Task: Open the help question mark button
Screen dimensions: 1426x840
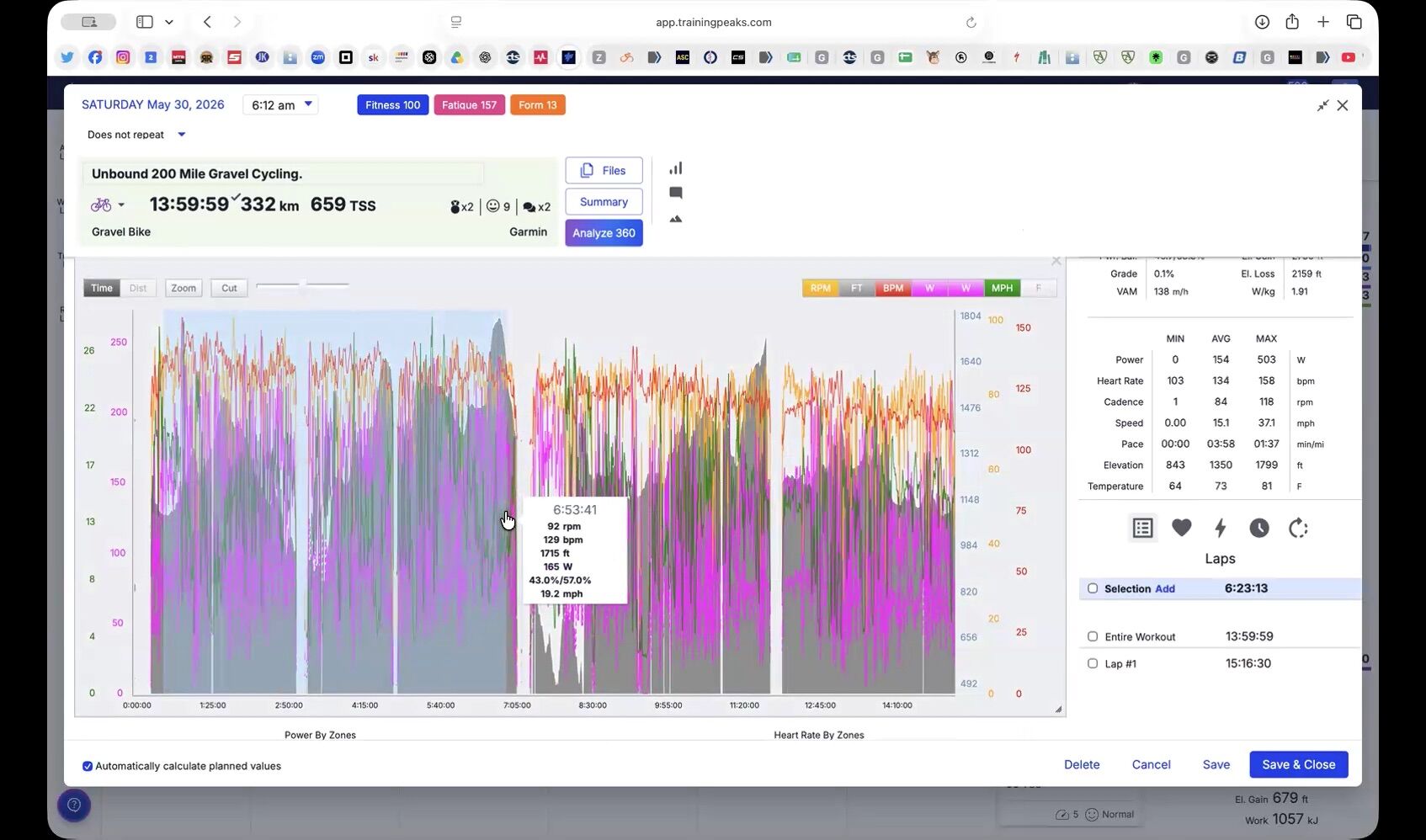Action: click(x=74, y=805)
